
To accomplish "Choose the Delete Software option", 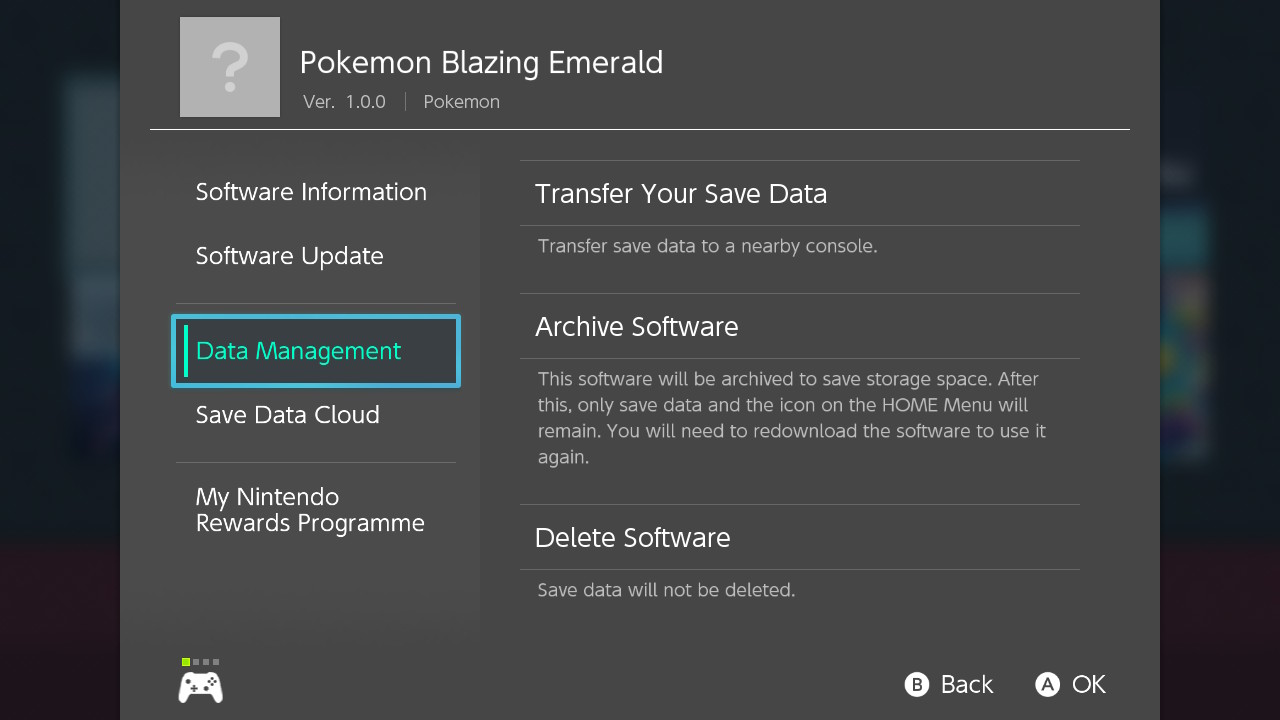I will (x=800, y=537).
